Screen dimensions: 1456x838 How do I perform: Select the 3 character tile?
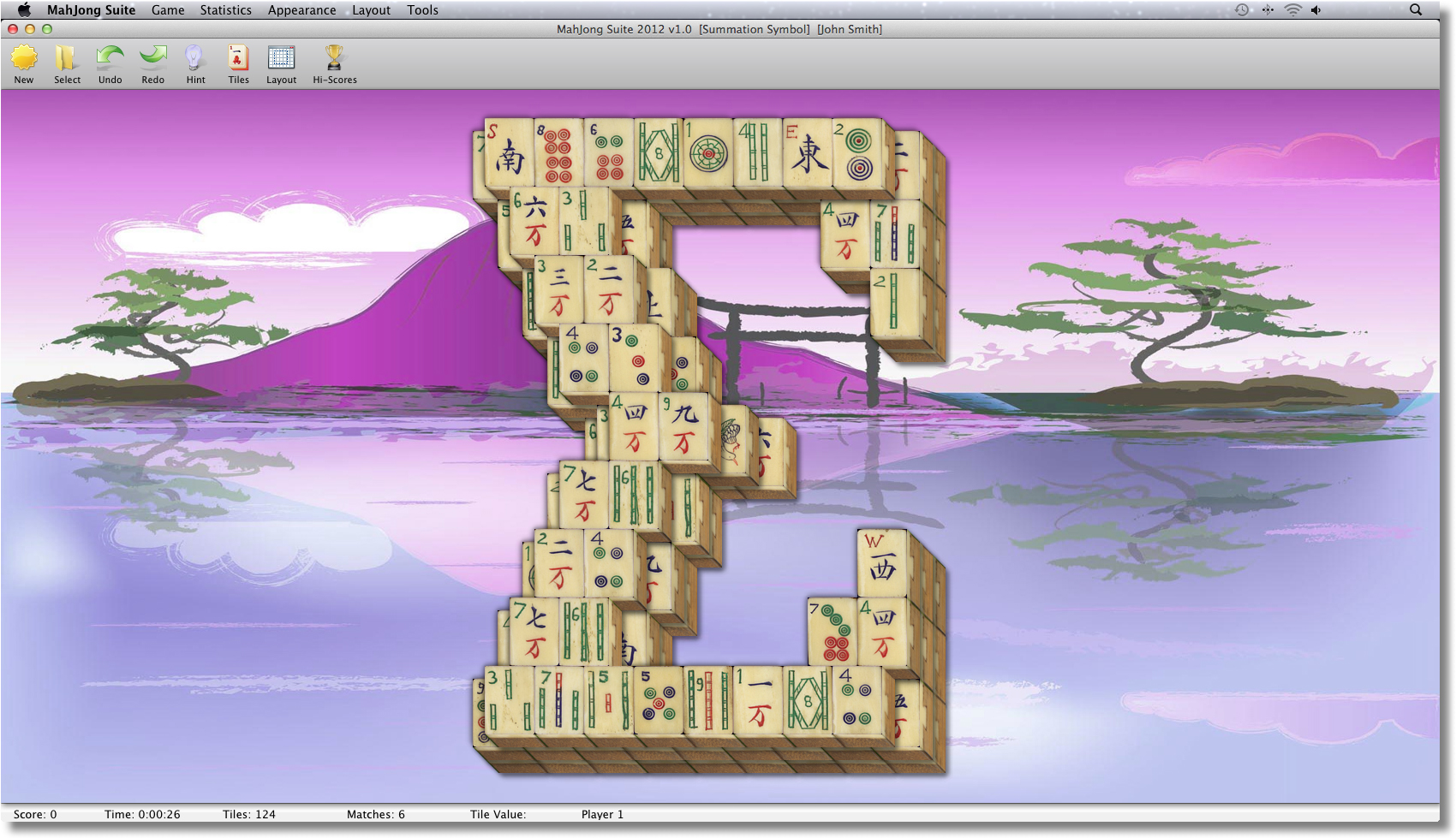(x=559, y=289)
